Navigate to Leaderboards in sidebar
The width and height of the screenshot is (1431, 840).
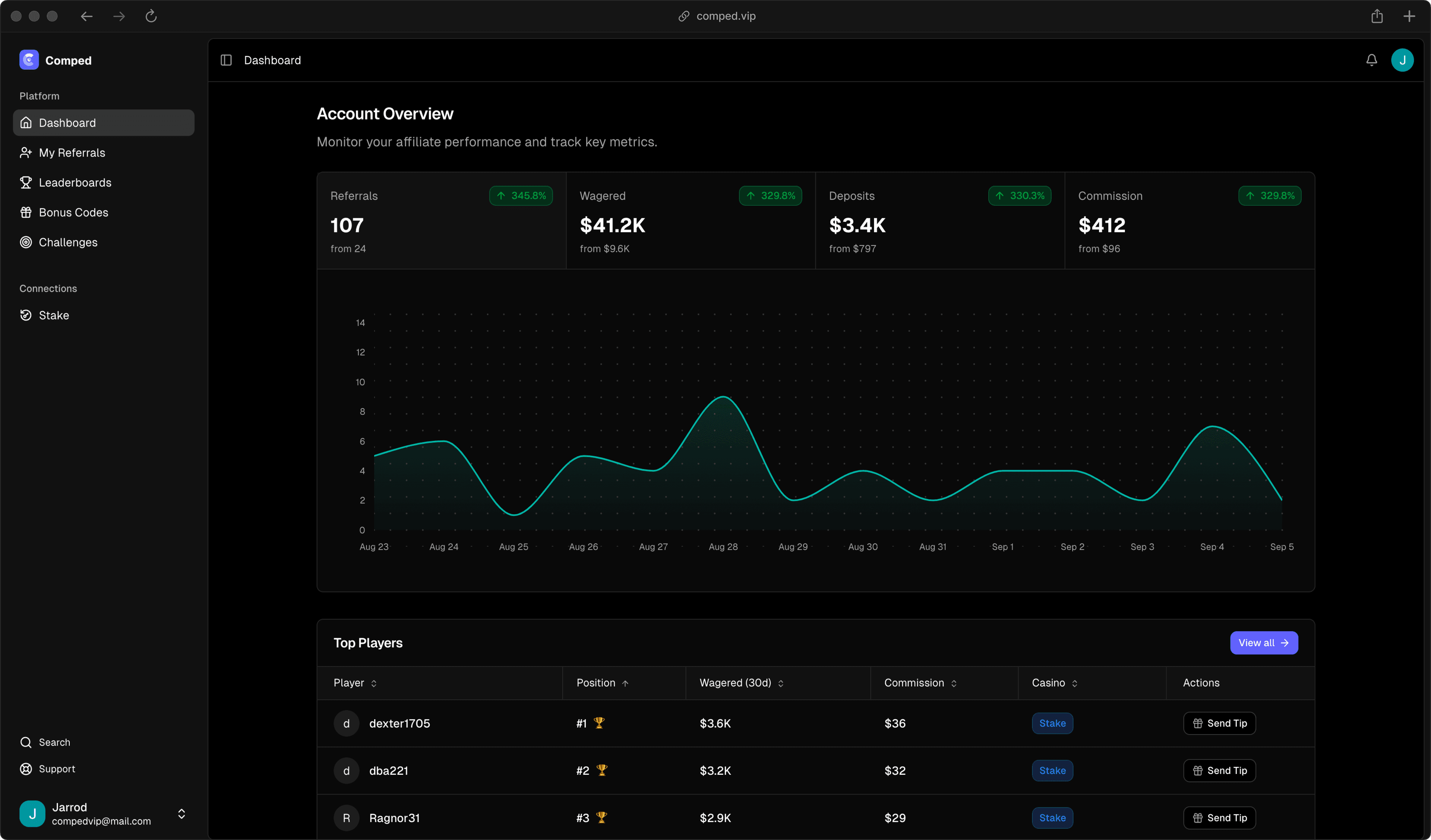[75, 182]
